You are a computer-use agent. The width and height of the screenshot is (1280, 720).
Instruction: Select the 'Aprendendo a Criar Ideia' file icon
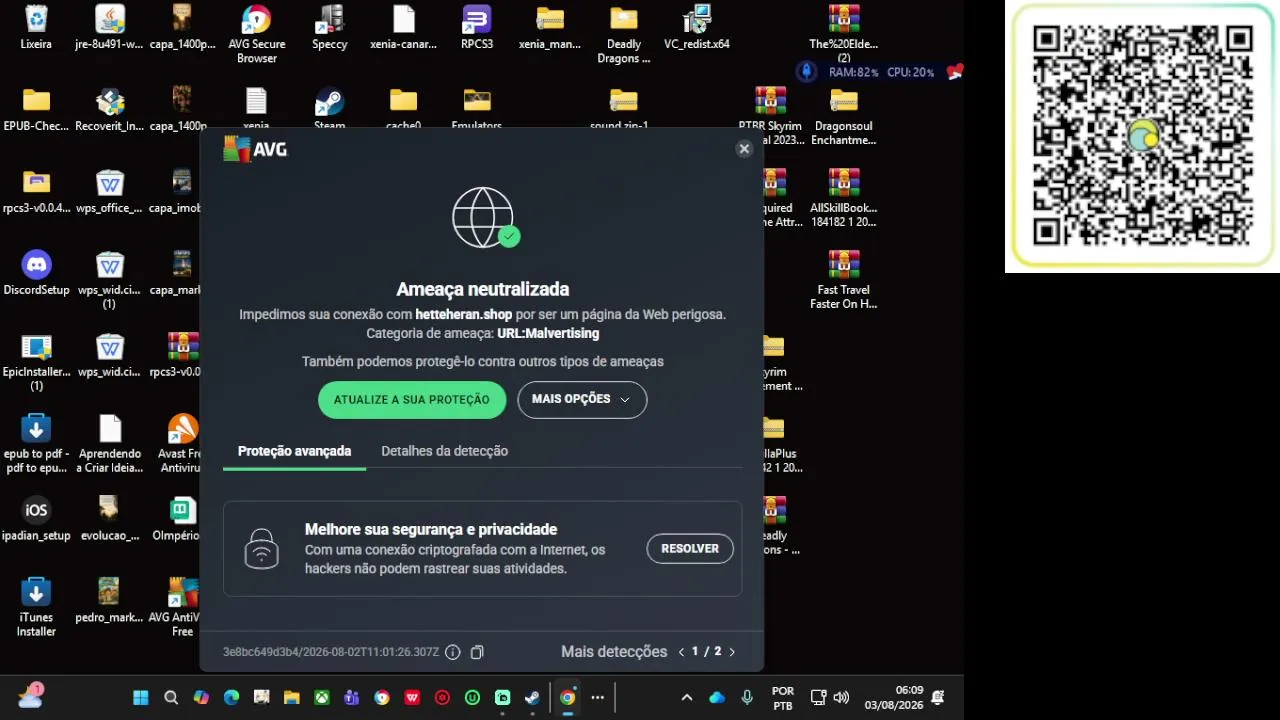(110, 444)
